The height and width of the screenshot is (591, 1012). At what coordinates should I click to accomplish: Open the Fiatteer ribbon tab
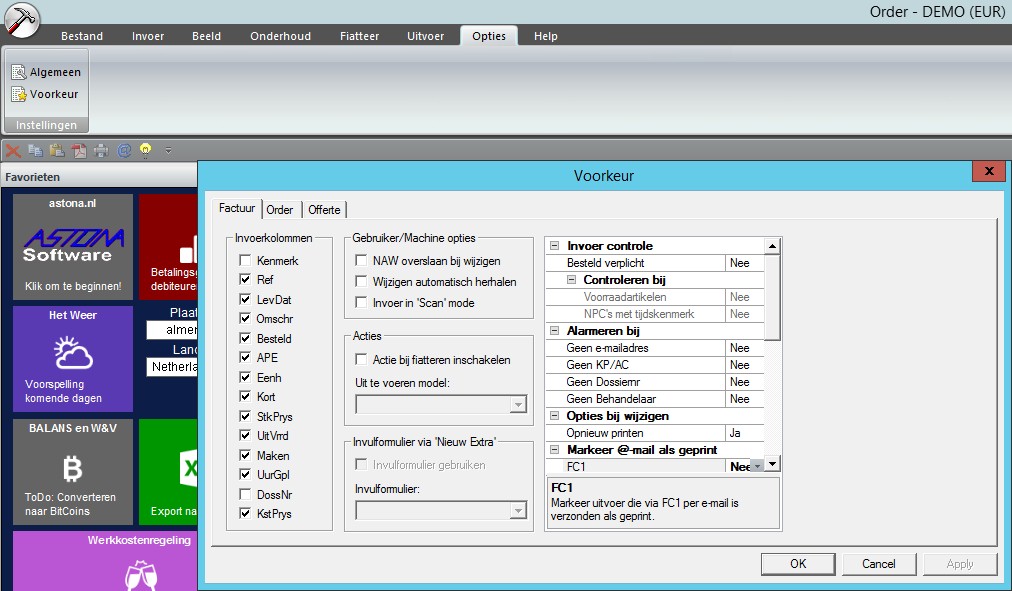359,36
